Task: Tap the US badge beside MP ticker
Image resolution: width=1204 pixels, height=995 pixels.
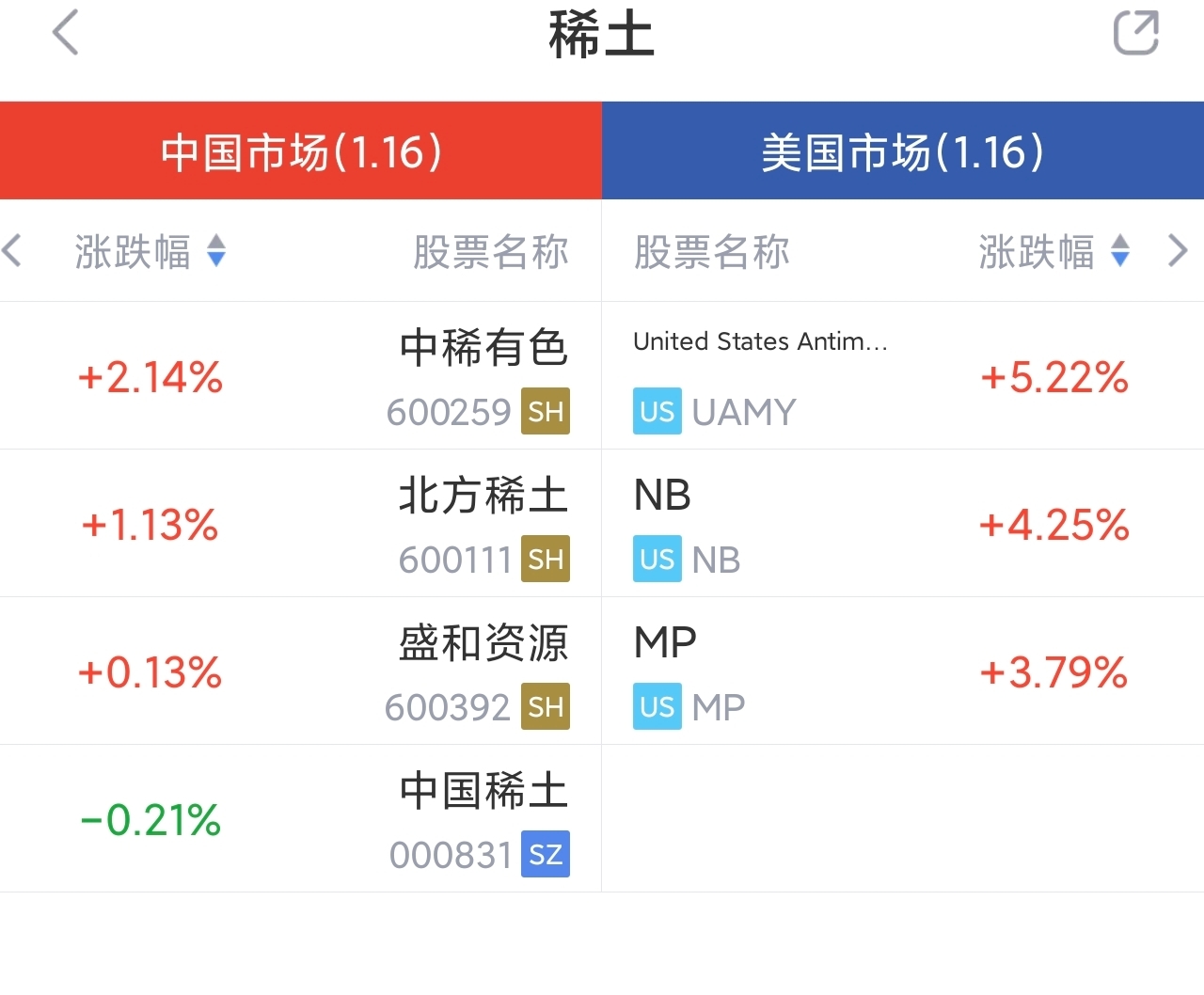Action: 657,707
